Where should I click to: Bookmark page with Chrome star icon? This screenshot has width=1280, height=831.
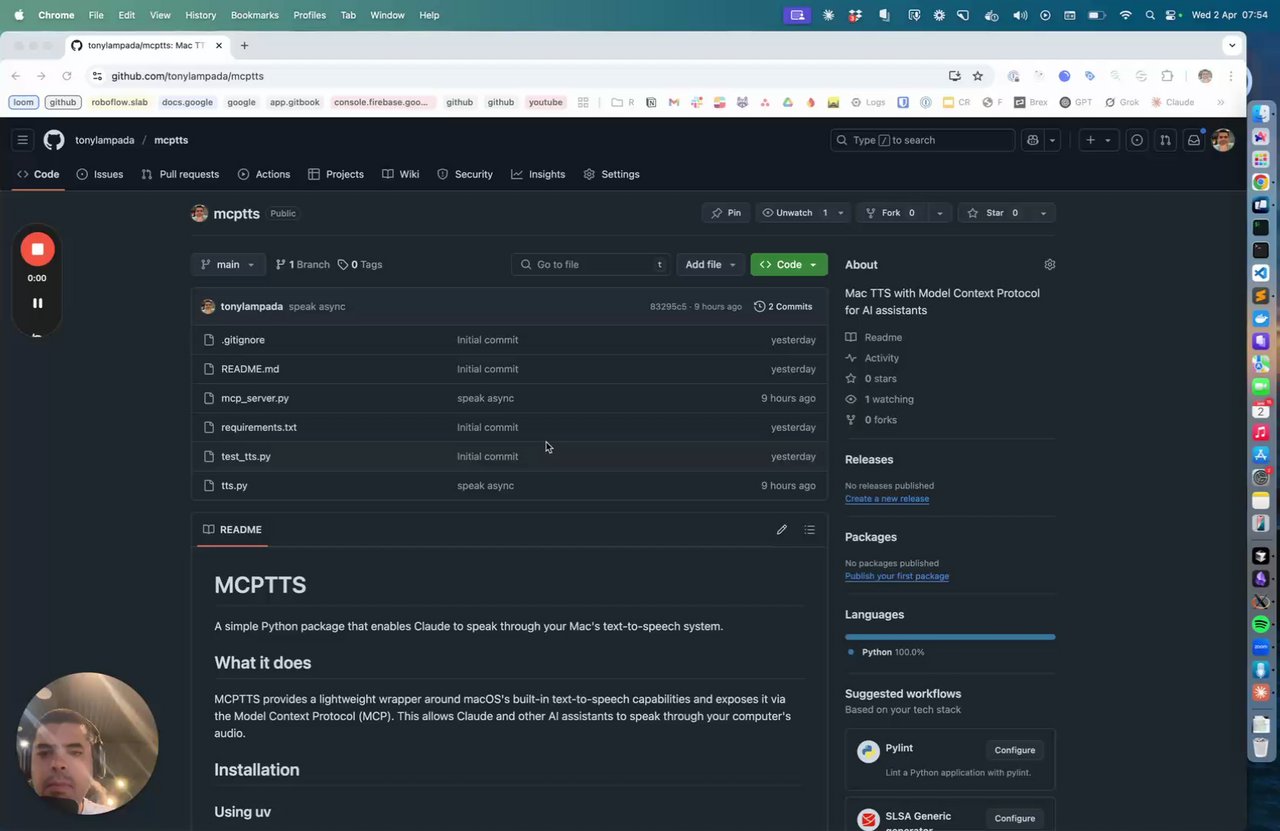(x=978, y=76)
